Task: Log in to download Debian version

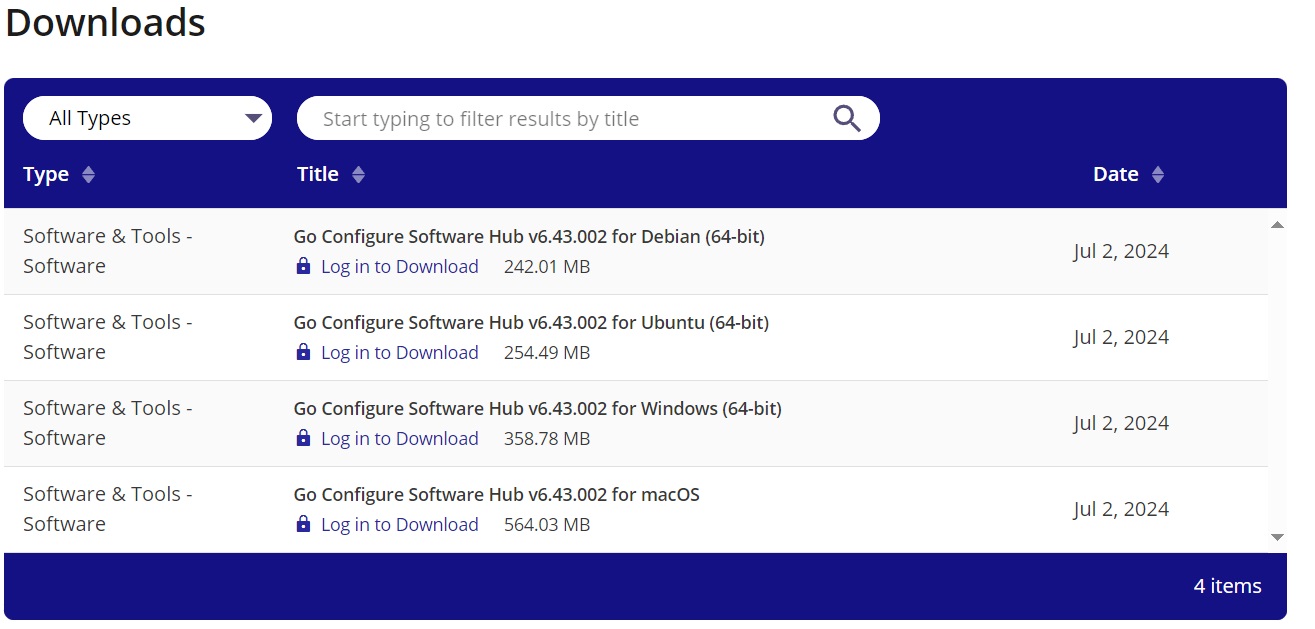Action: (x=399, y=267)
